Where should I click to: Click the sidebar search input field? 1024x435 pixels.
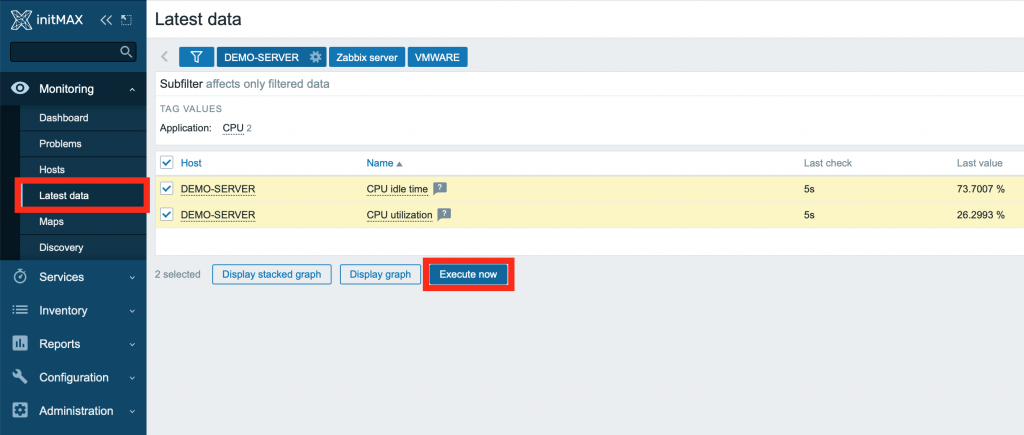click(x=62, y=51)
